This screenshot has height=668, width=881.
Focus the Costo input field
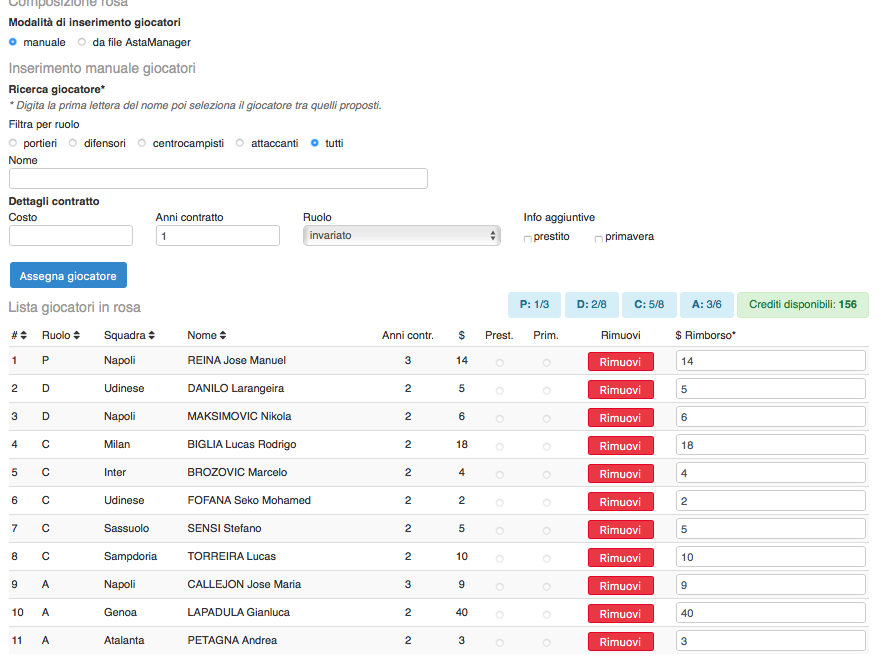71,235
